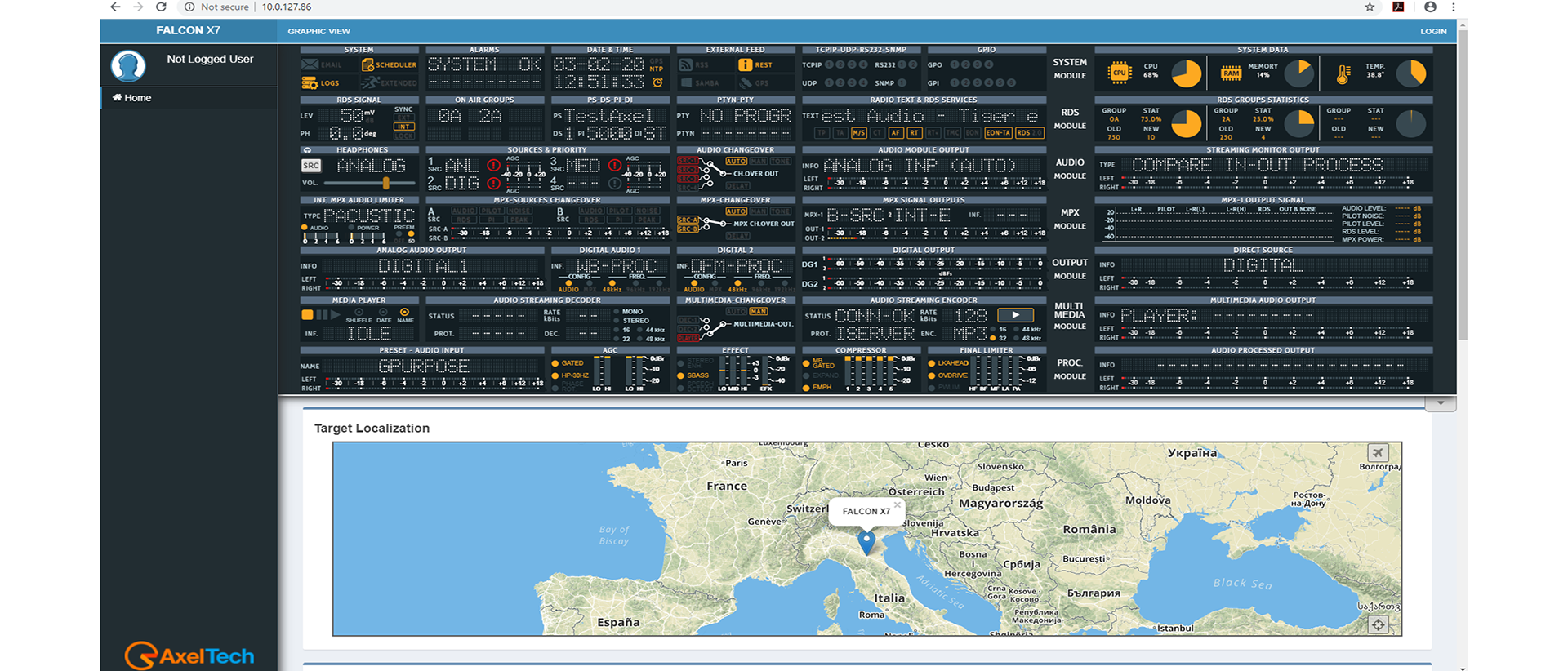Click the LOGIN link in the header
This screenshot has width=1568, height=671.
point(1433,31)
